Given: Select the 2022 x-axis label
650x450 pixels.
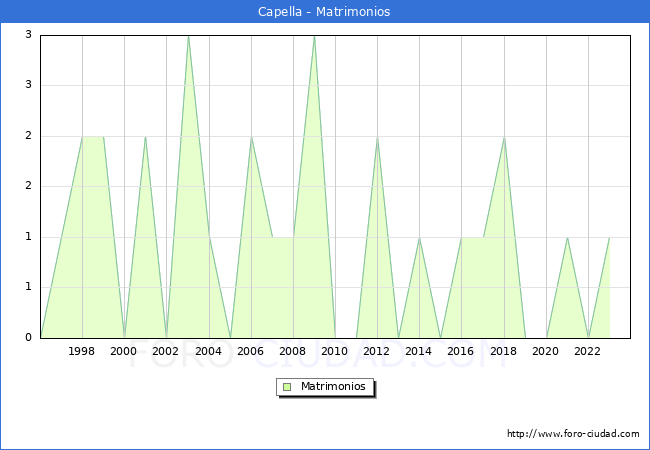Looking at the screenshot, I should coord(587,351).
